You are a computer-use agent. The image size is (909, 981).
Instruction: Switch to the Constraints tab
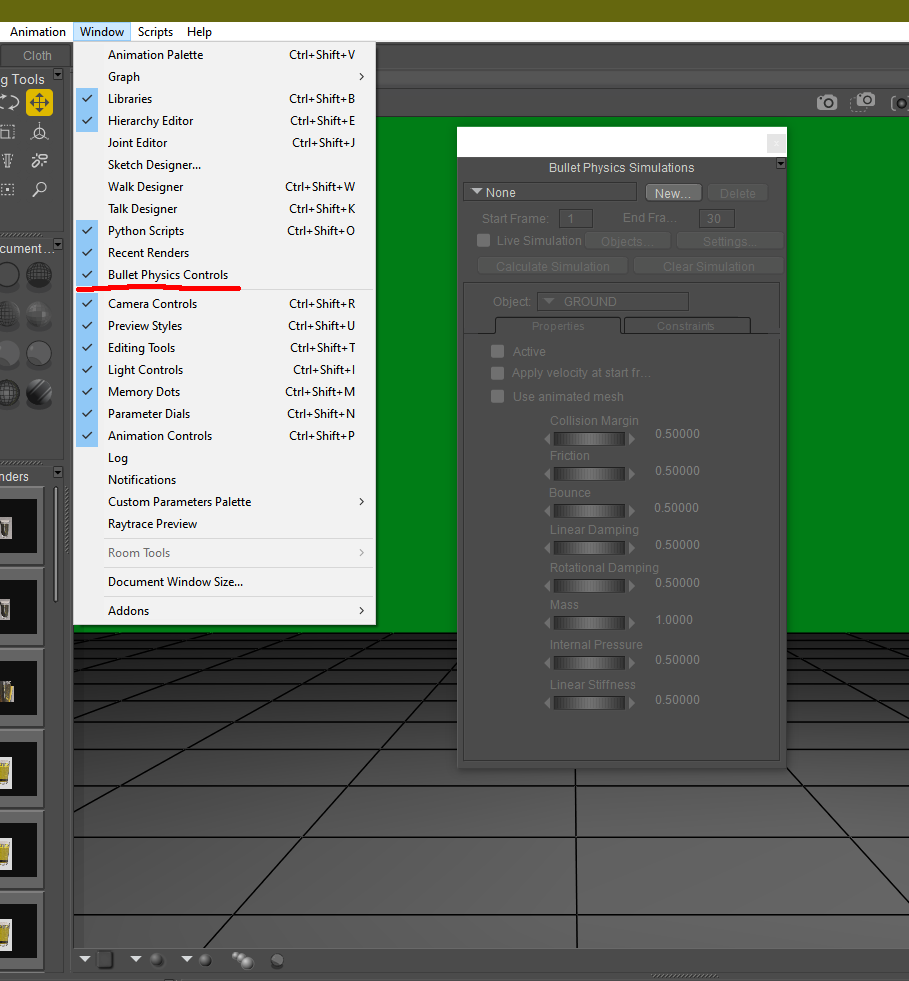tap(686, 326)
